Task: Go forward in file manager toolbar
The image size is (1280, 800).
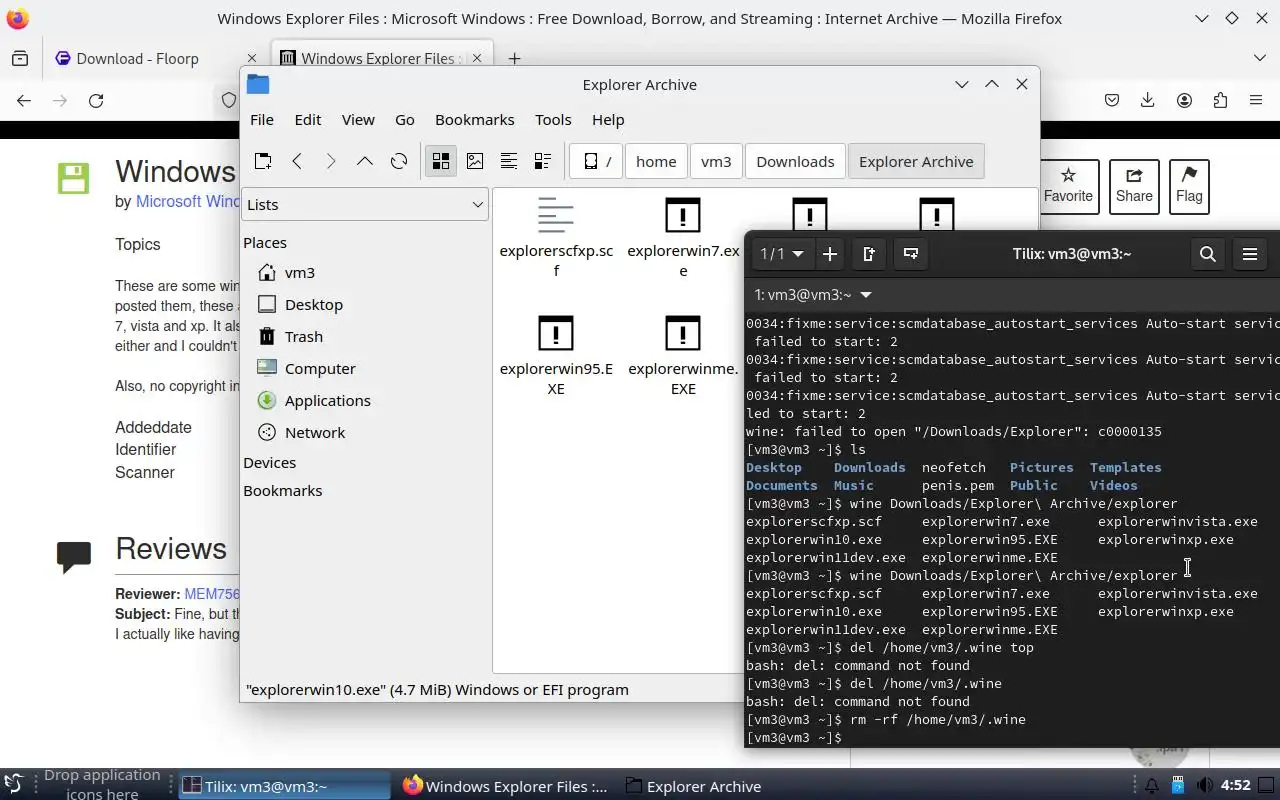Action: point(331,161)
